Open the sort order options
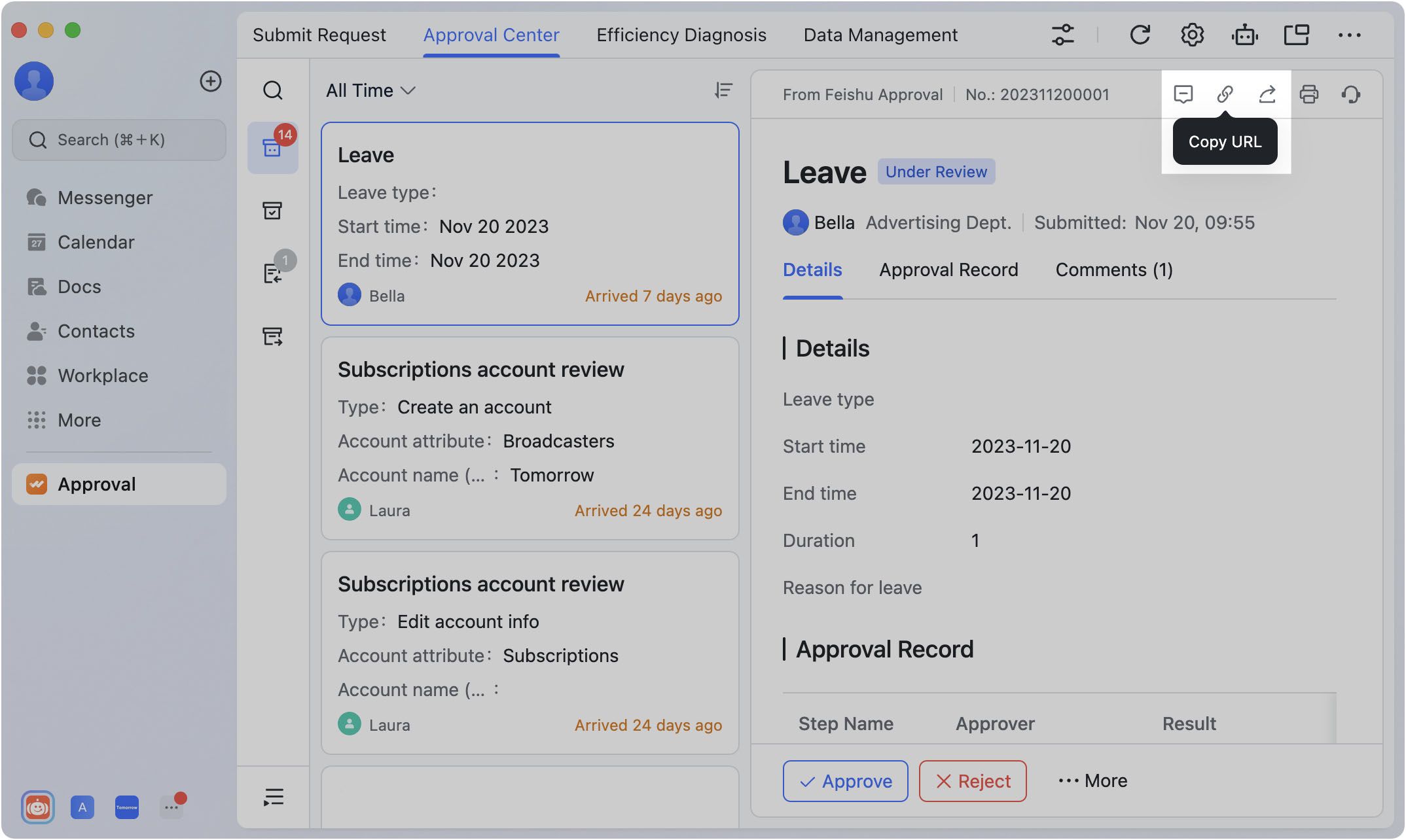The image size is (1406, 840). [x=722, y=90]
